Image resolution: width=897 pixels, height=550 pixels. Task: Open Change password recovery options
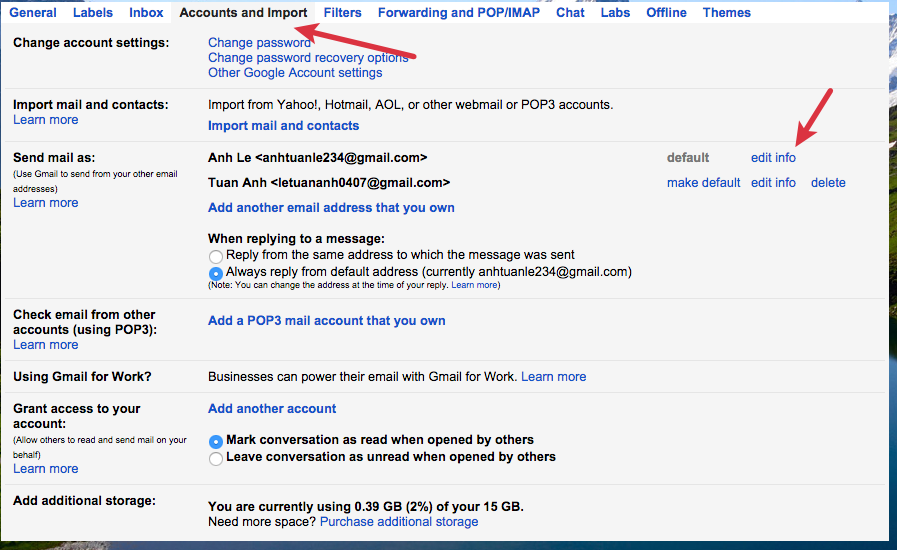point(308,58)
